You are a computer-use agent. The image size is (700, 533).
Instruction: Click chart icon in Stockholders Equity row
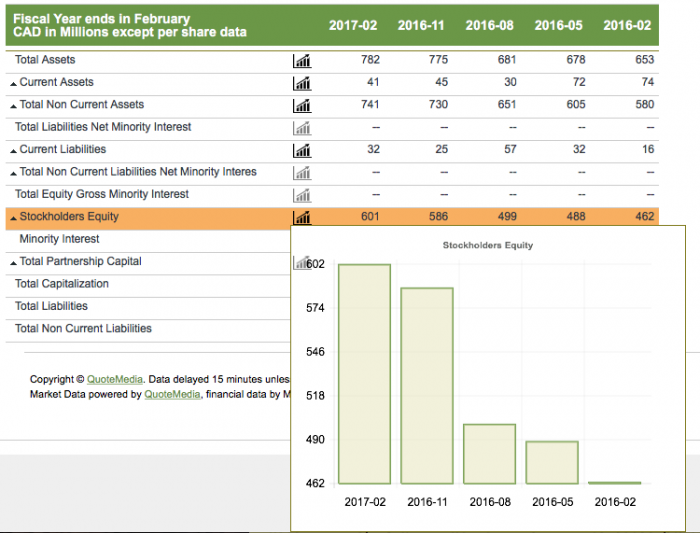coord(301,217)
